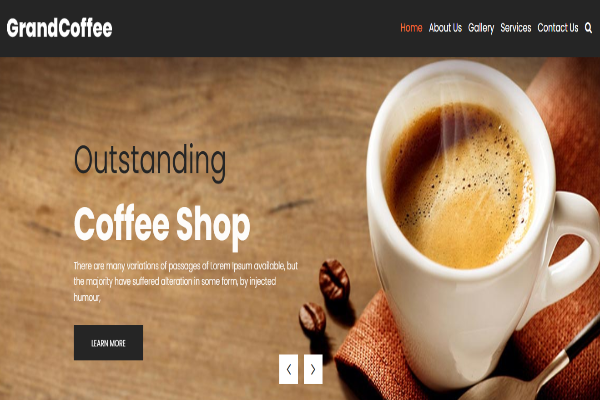Select Gallery in the navigation bar
The height and width of the screenshot is (400, 600).
point(481,28)
